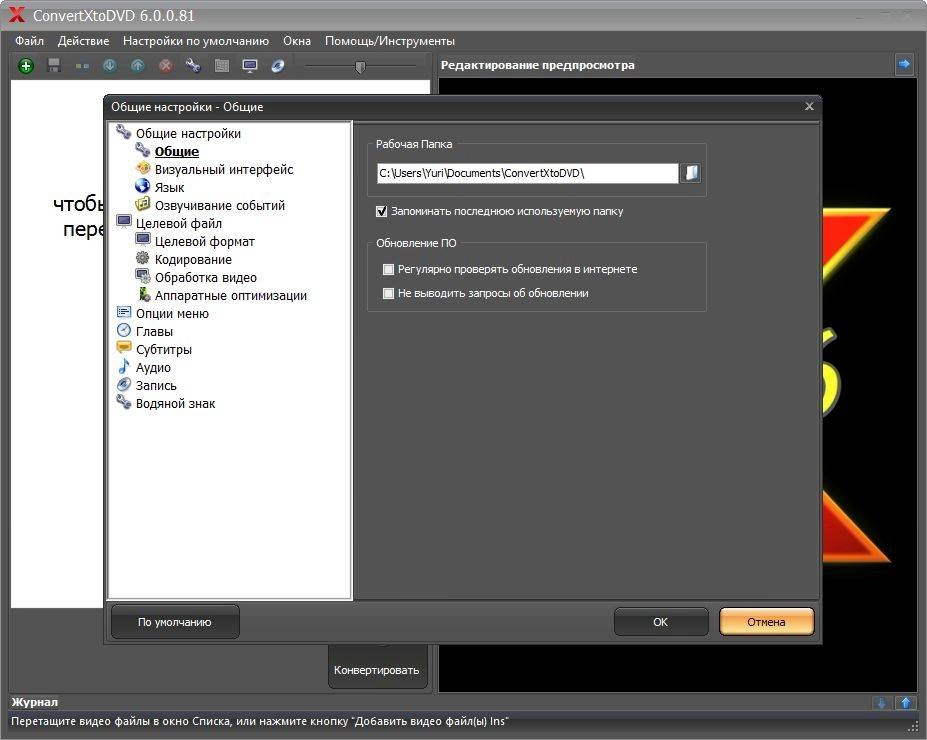Screen dimensions: 927x740
Task: Select Запись tree item
Action: point(156,386)
